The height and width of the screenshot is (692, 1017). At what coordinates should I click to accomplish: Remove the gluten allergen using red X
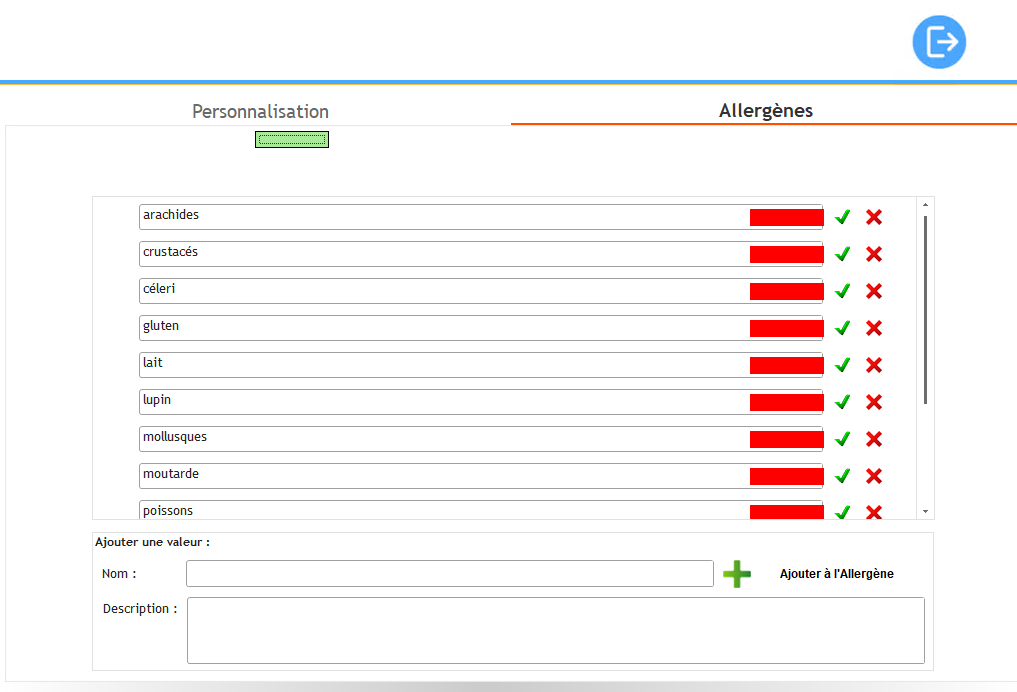tap(873, 328)
